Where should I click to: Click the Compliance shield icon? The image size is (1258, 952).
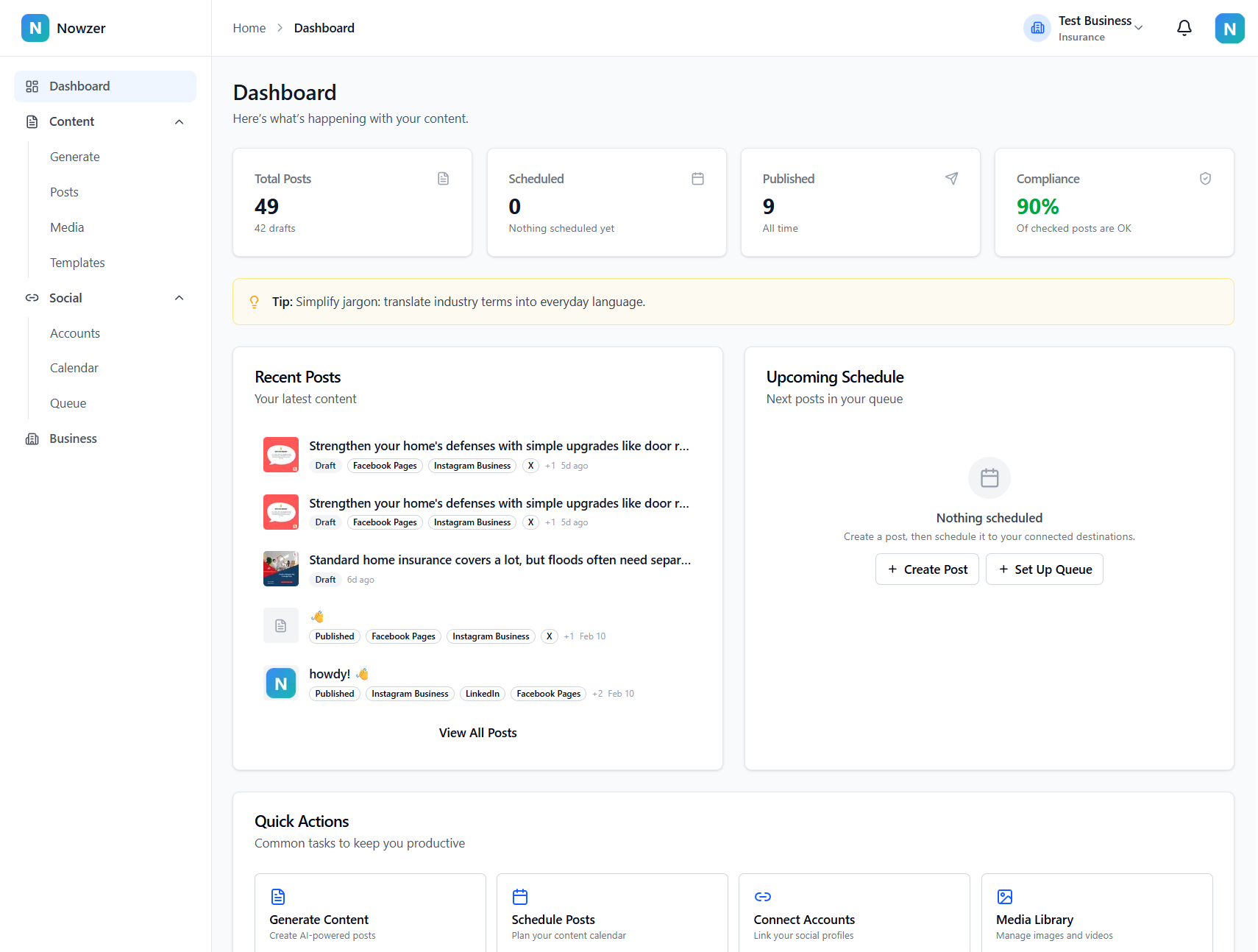pyautogui.click(x=1205, y=179)
